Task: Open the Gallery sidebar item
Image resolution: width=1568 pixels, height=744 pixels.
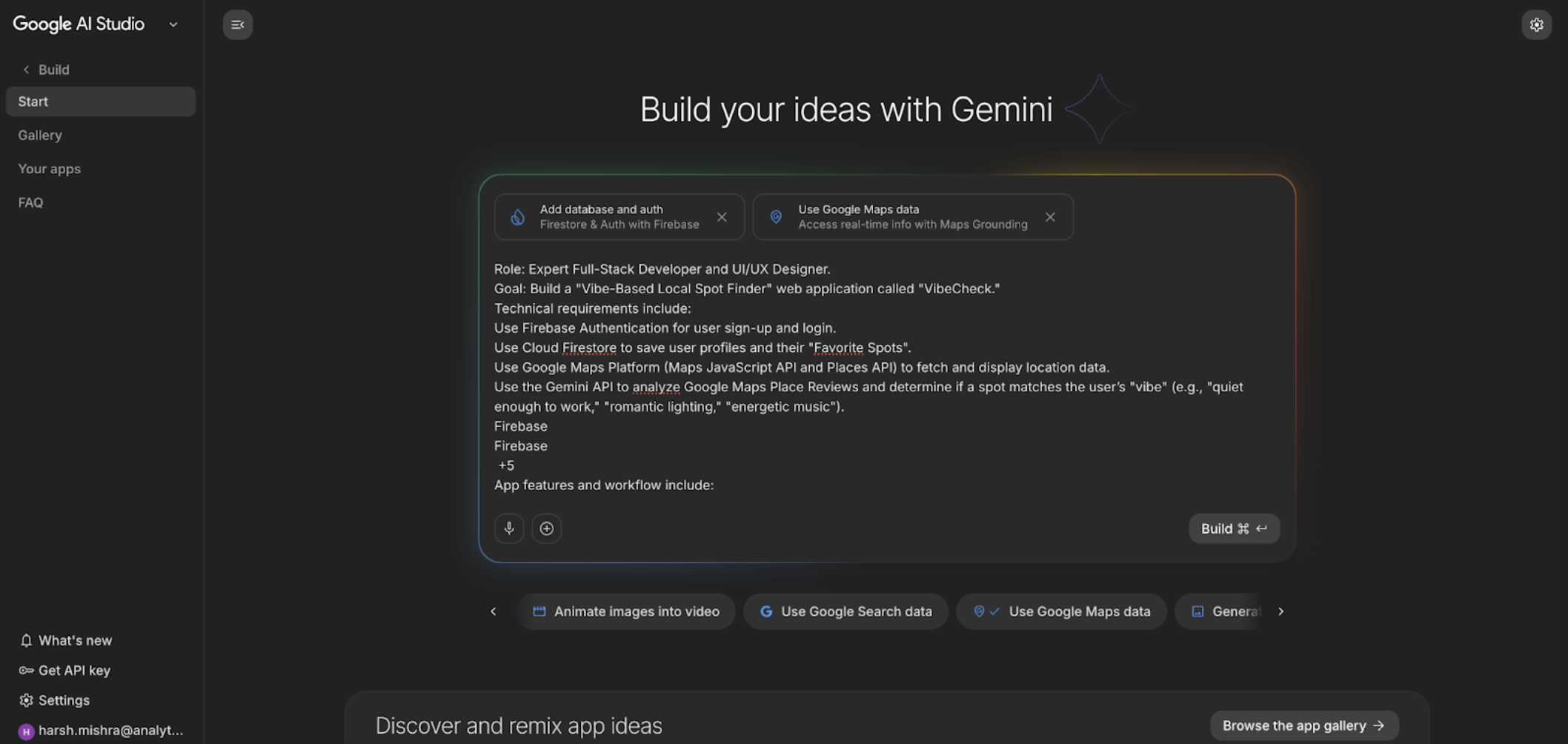Action: pyautogui.click(x=40, y=135)
